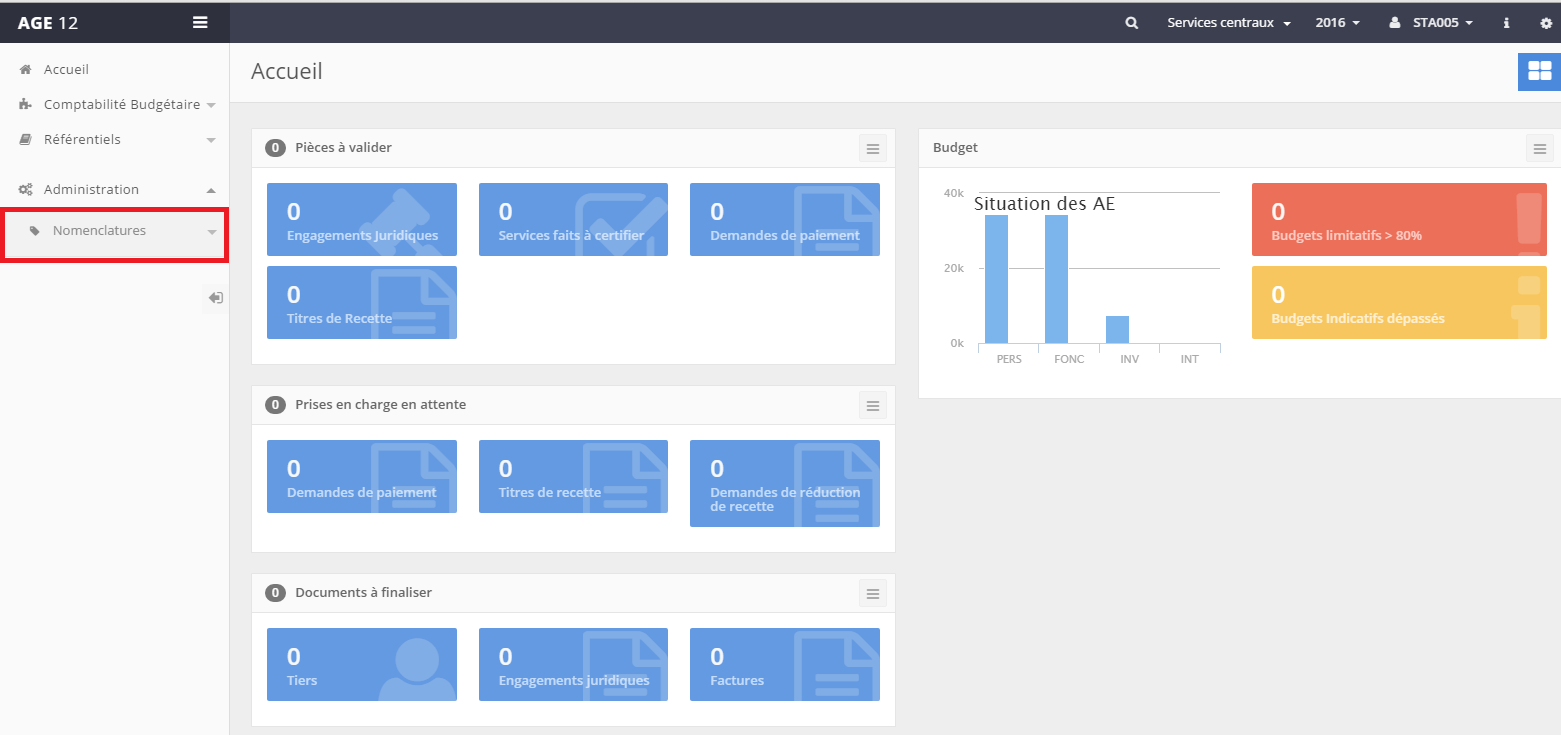This screenshot has height=735, width=1561.
Task: Click the search magnifier icon in top bar
Action: pyautogui.click(x=1131, y=23)
